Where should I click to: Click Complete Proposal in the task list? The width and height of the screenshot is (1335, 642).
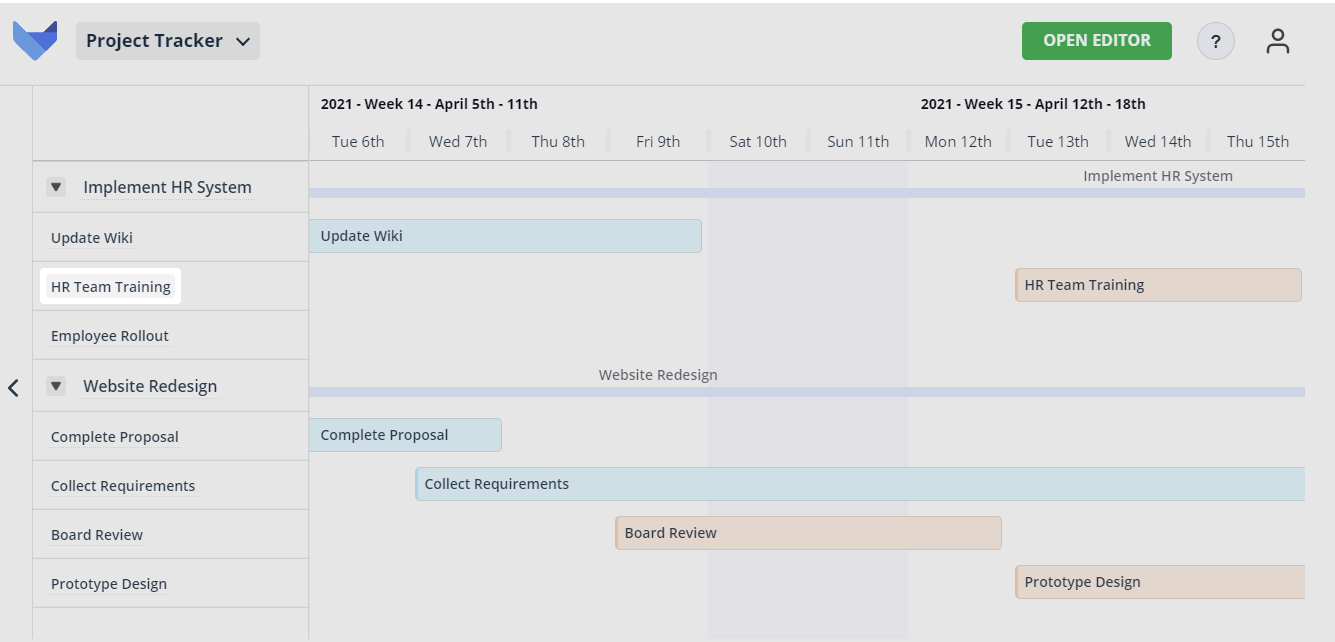coord(115,437)
